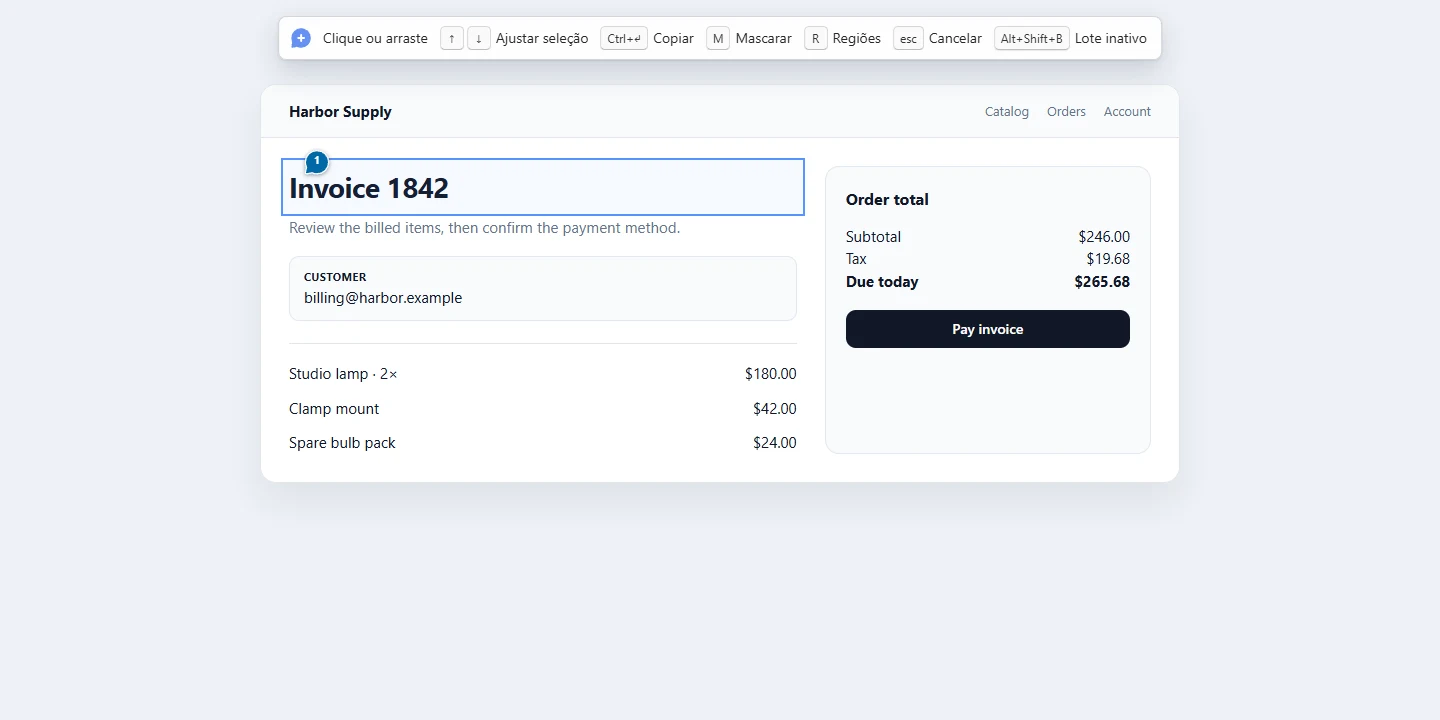Image resolution: width=1440 pixels, height=720 pixels.
Task: Open the Orders nav link
Action: tap(1066, 112)
